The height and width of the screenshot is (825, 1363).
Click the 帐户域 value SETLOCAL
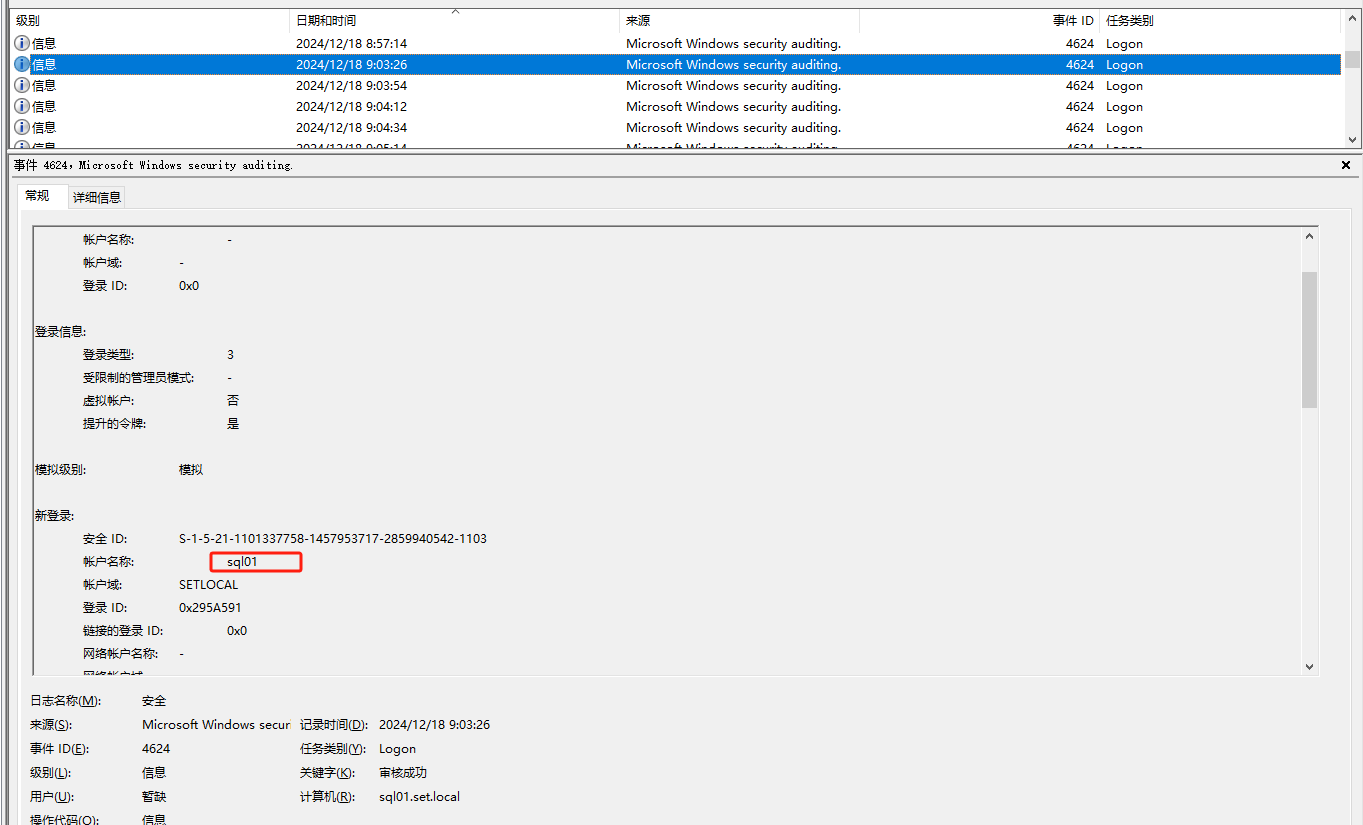(x=209, y=584)
